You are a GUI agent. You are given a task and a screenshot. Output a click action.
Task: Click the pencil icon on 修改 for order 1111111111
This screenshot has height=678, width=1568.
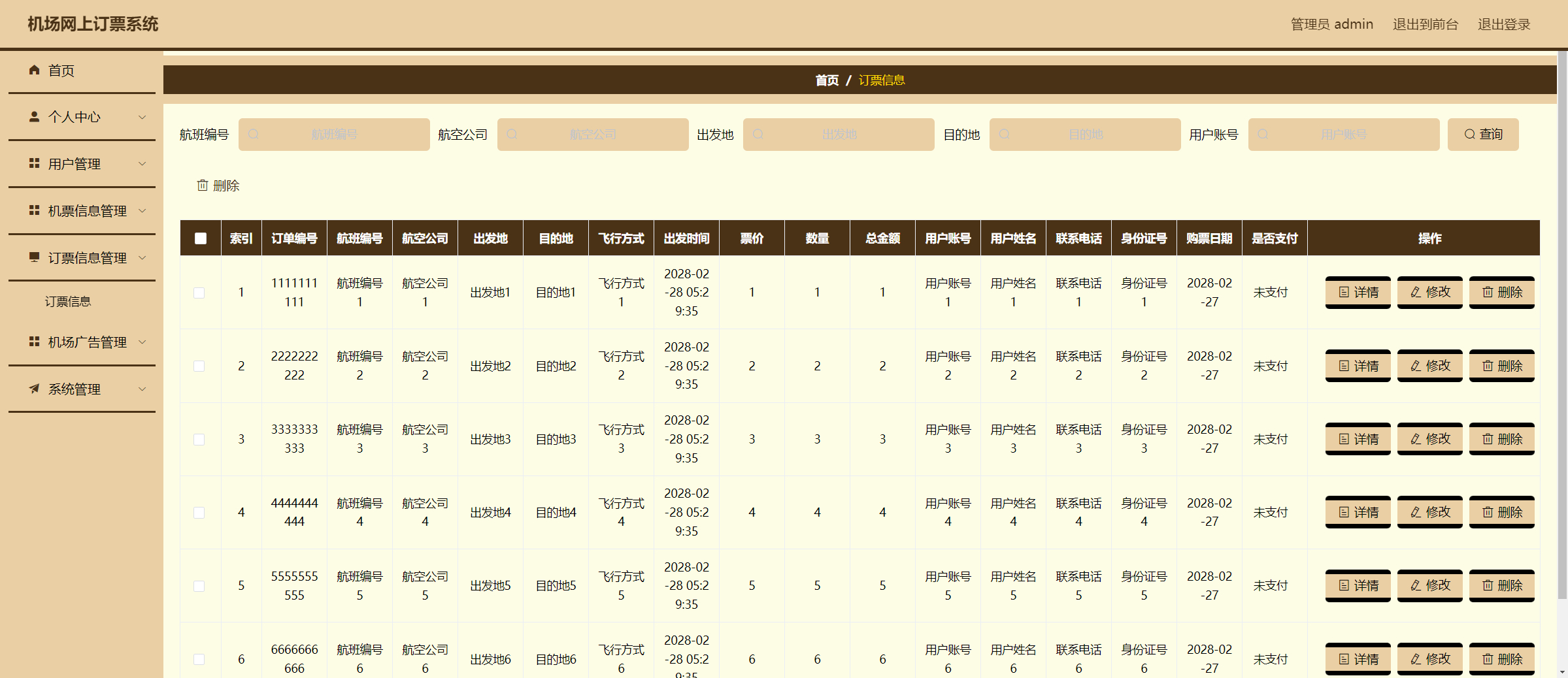click(x=1416, y=292)
